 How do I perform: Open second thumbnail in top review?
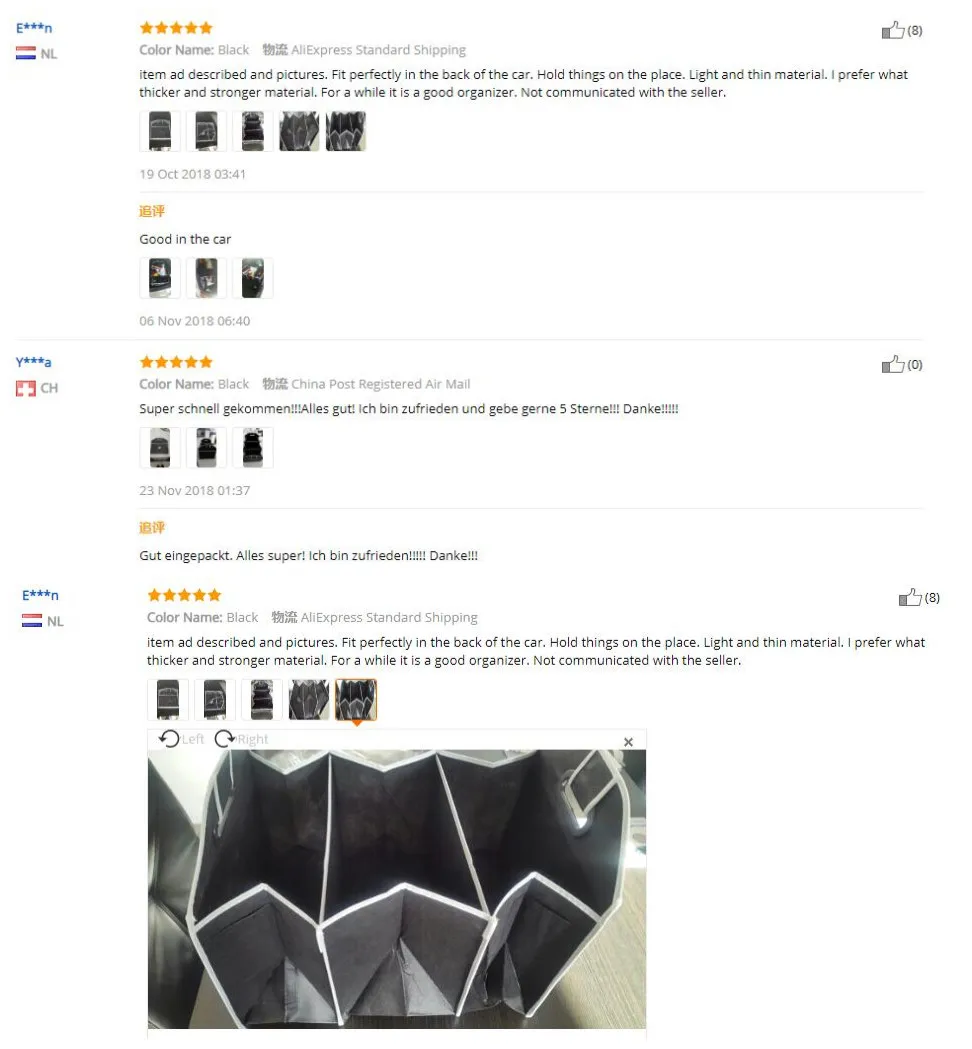[206, 131]
